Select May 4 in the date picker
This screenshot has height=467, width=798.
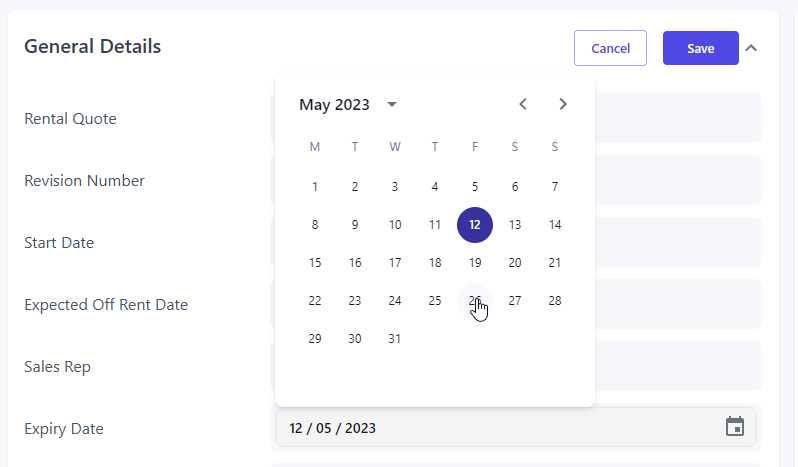click(x=435, y=187)
